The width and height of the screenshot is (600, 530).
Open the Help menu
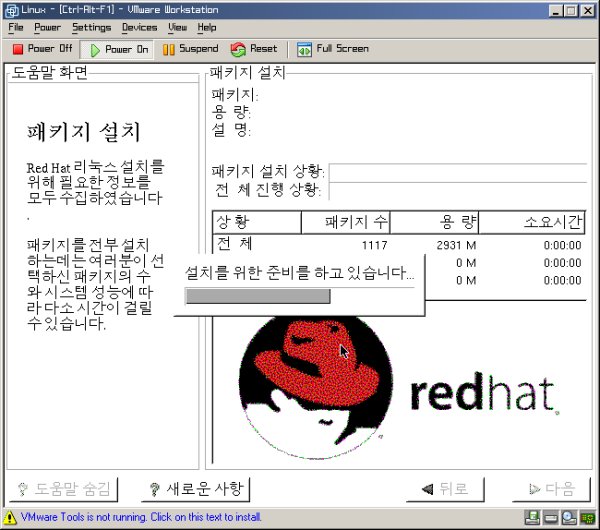[x=207, y=28]
